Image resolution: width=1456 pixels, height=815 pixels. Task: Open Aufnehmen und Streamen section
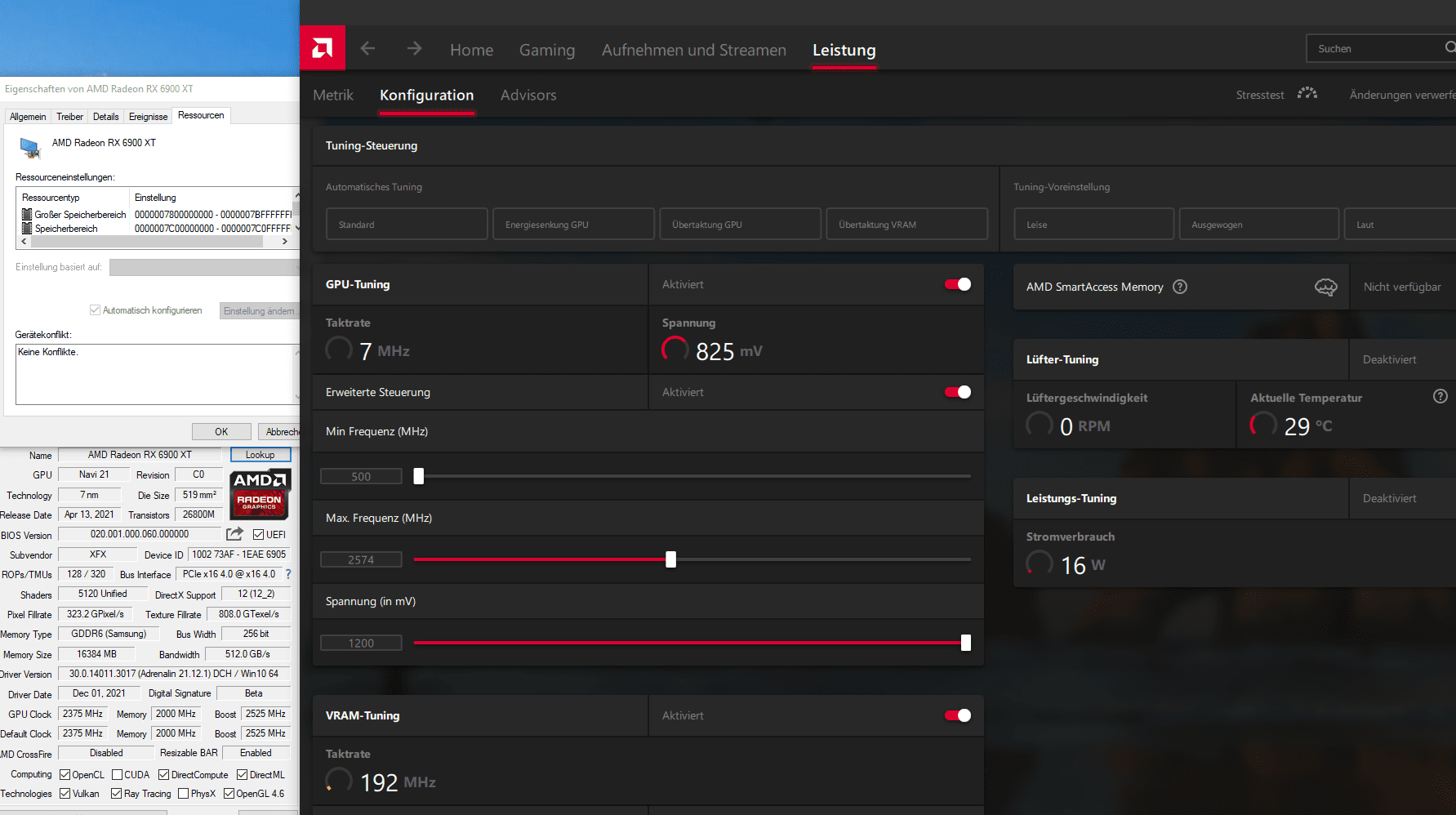click(x=693, y=50)
